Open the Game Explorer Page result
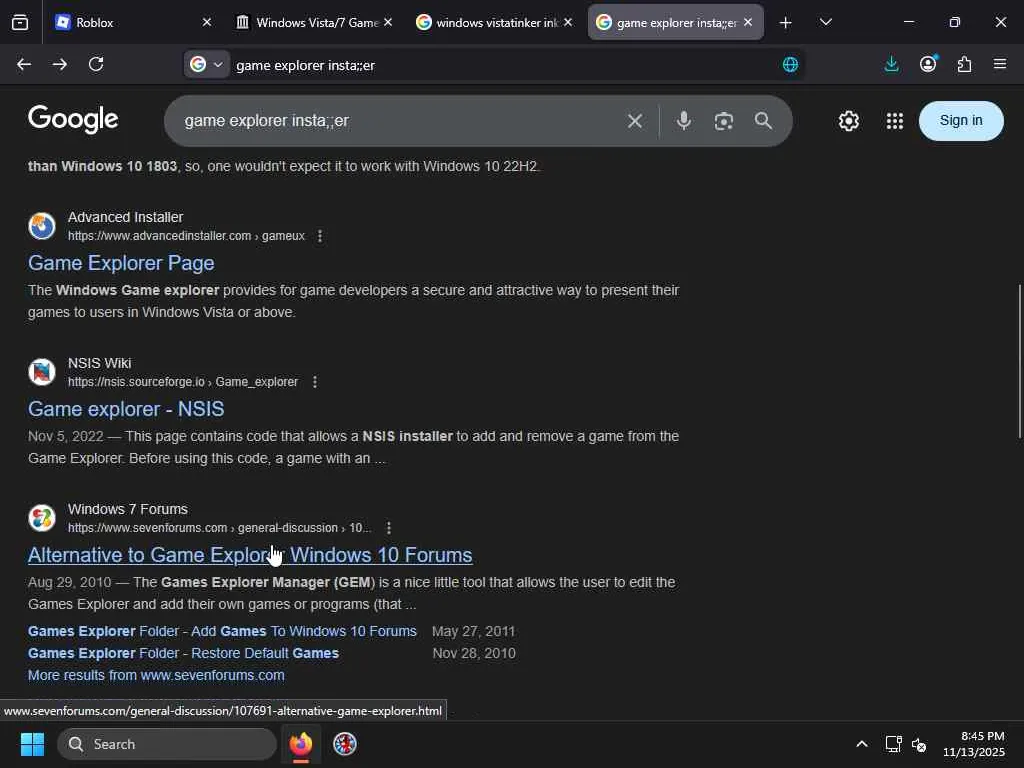This screenshot has height=768, width=1024. (x=121, y=263)
